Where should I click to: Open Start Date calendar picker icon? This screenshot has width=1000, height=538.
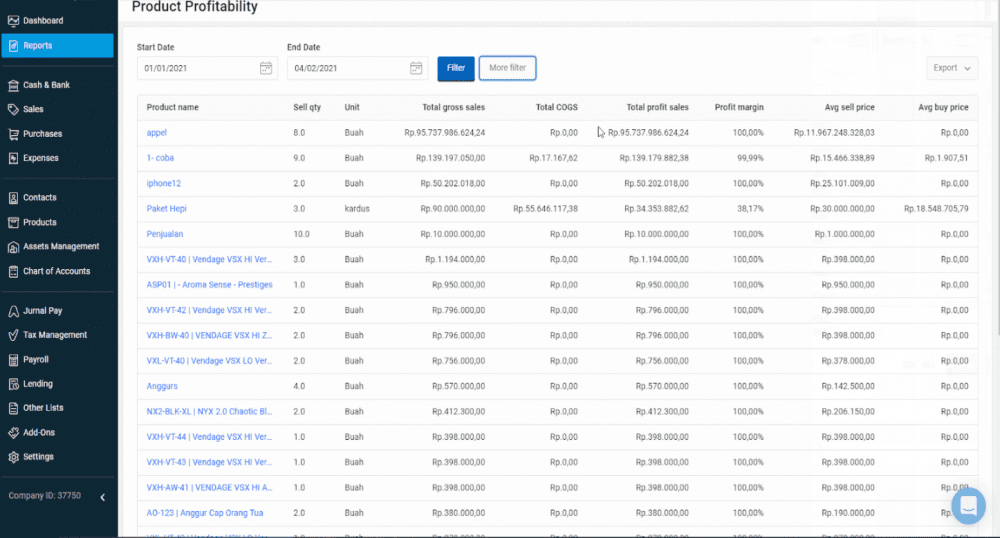tap(266, 68)
